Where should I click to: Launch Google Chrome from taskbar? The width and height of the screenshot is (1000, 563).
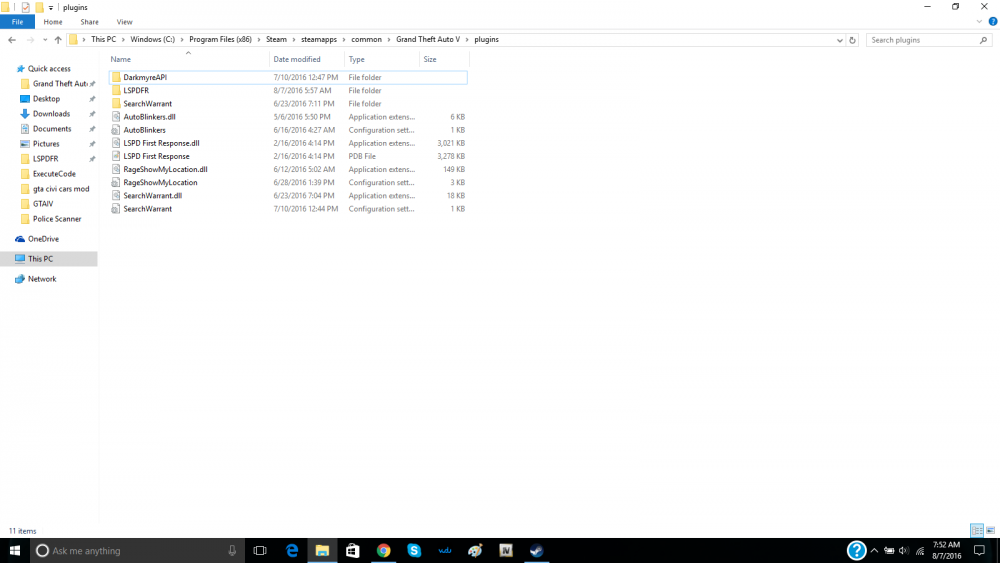tap(383, 550)
